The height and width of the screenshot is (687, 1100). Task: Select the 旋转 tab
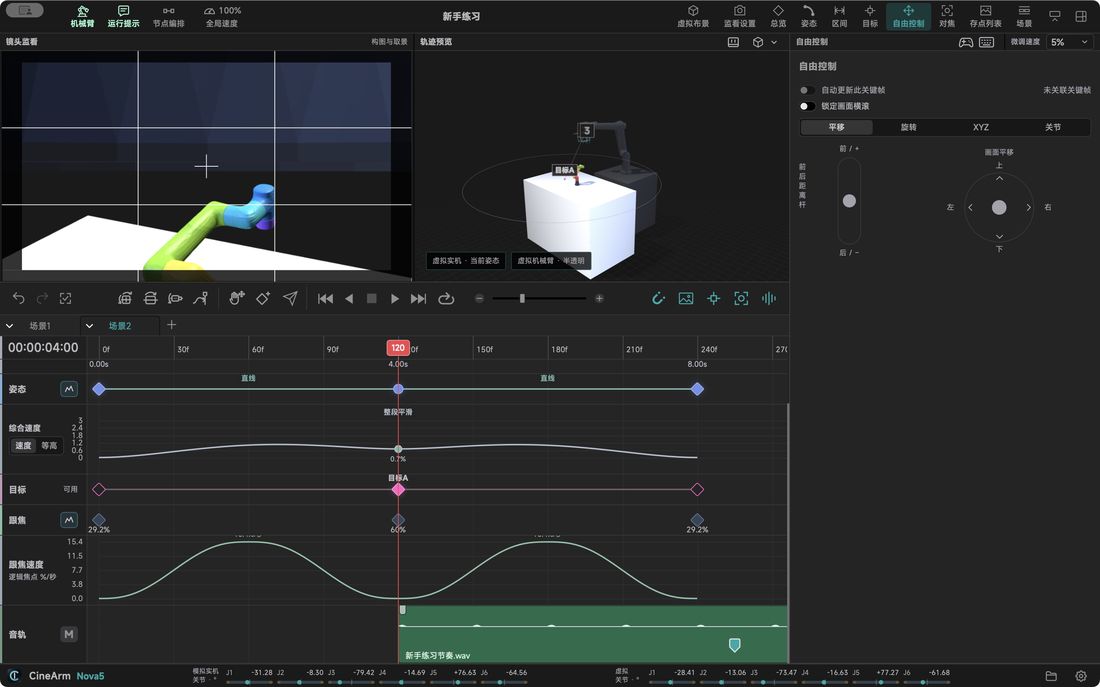coord(908,127)
